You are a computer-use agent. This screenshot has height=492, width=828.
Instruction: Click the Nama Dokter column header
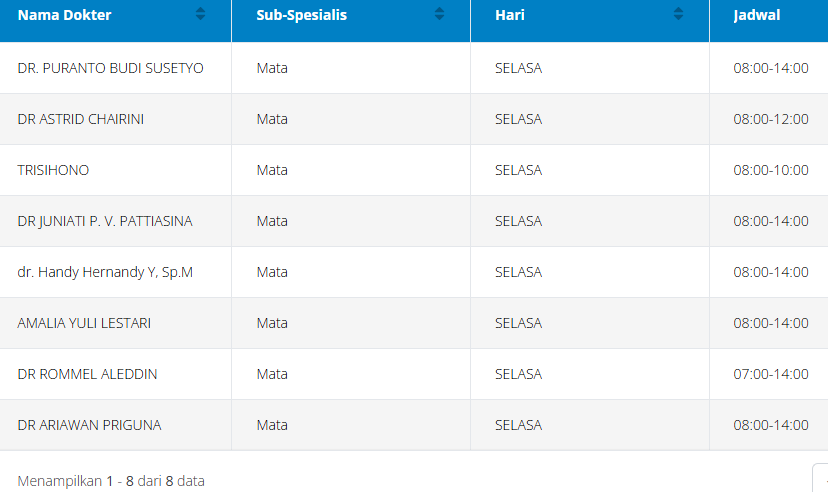[65, 15]
